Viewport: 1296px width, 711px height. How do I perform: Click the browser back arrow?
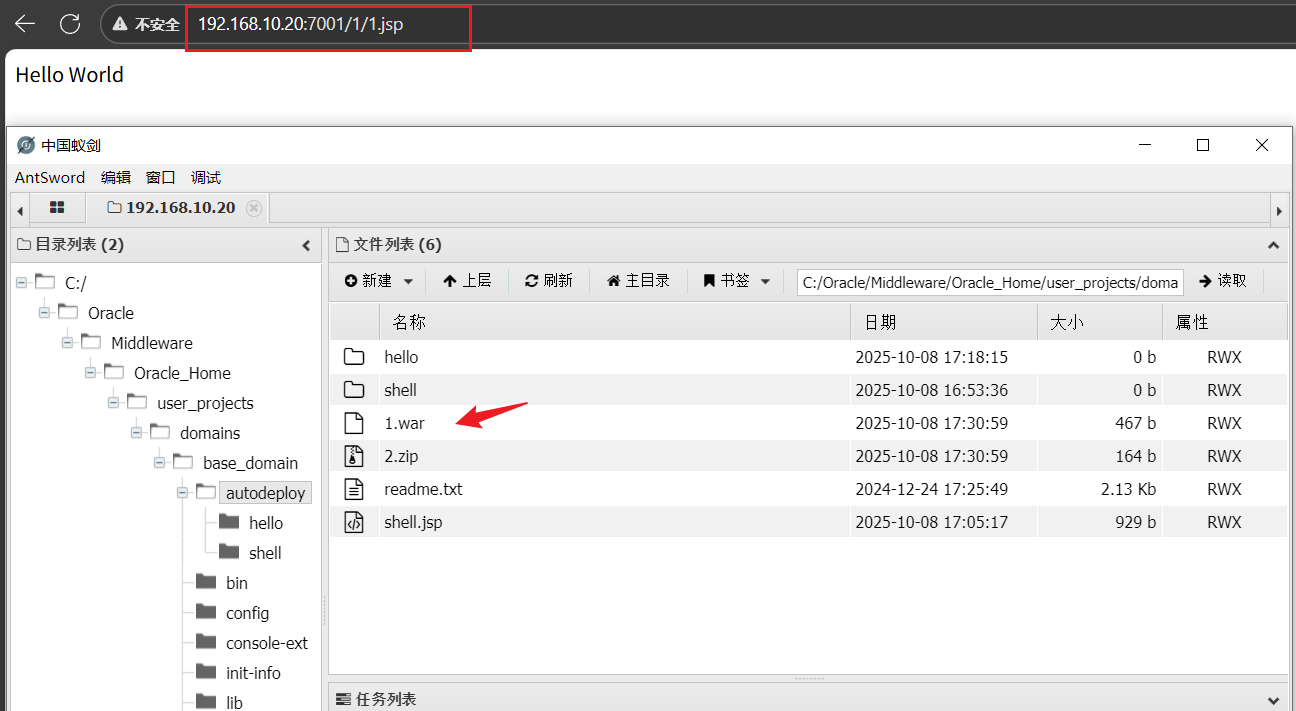click(x=25, y=24)
